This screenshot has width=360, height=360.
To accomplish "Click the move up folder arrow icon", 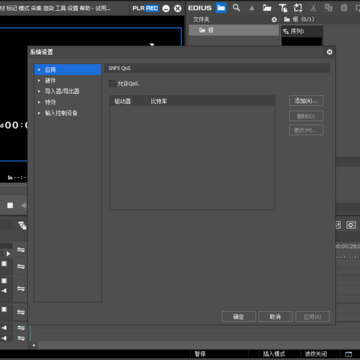I will [252, 8].
